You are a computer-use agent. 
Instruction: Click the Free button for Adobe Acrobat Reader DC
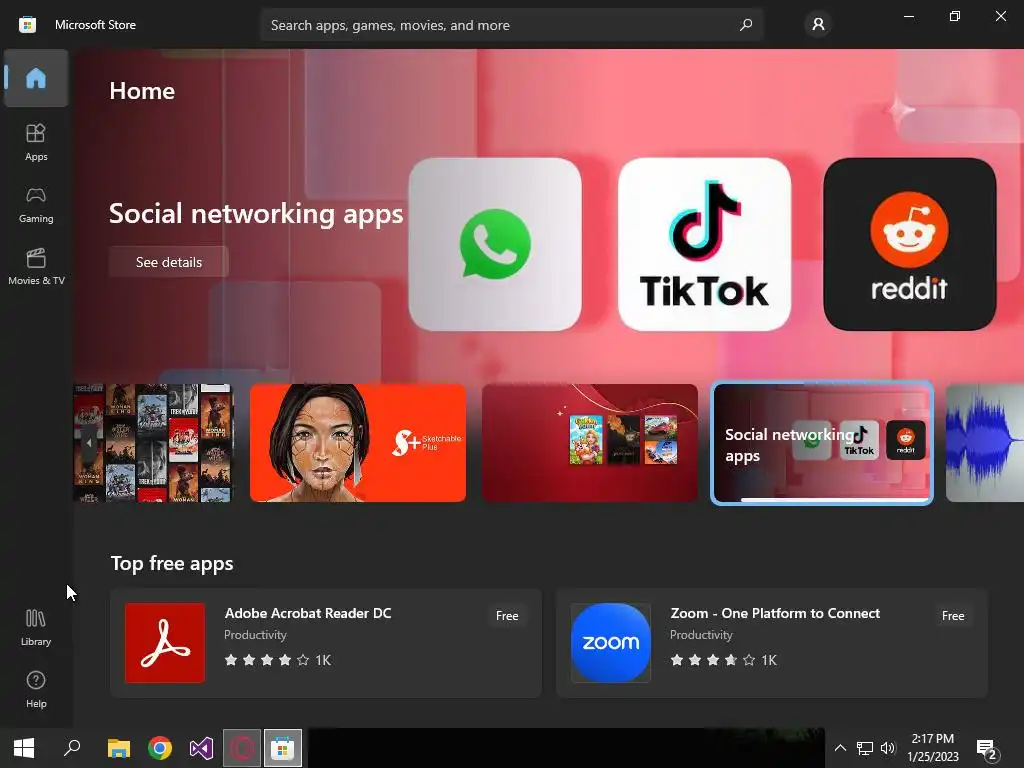(x=507, y=616)
